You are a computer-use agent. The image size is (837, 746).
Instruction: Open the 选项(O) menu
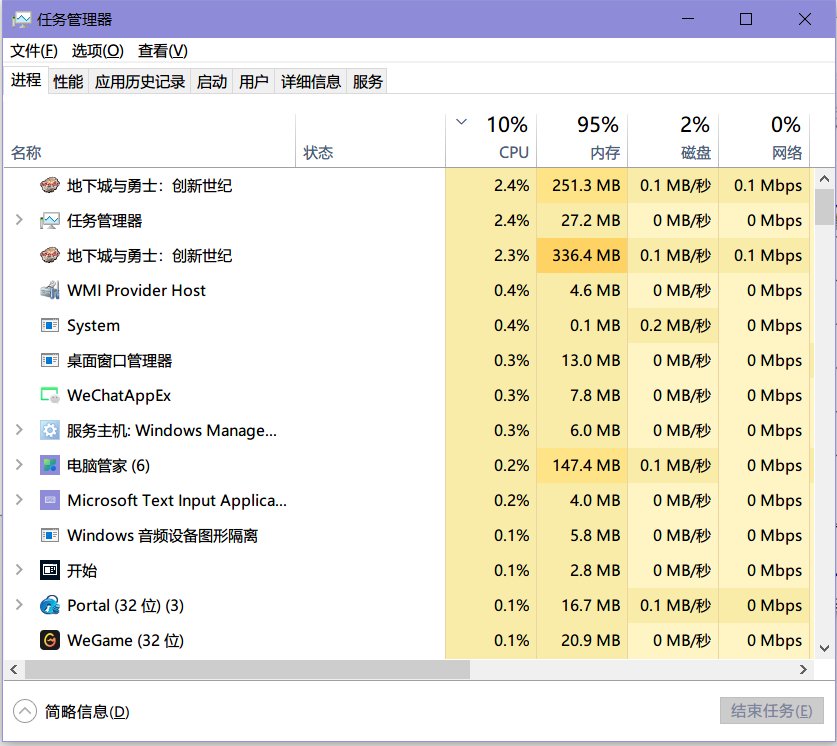(98, 51)
